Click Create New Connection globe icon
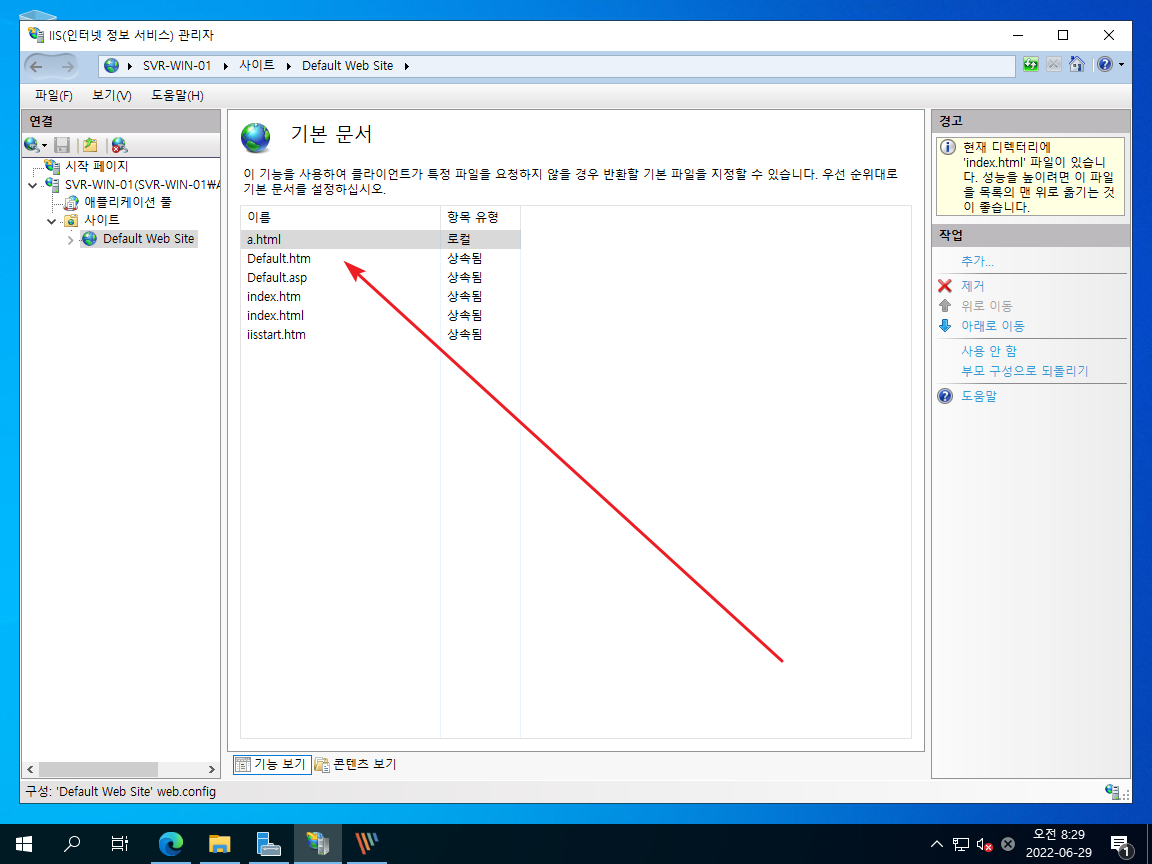The width and height of the screenshot is (1152, 864). tap(32, 145)
